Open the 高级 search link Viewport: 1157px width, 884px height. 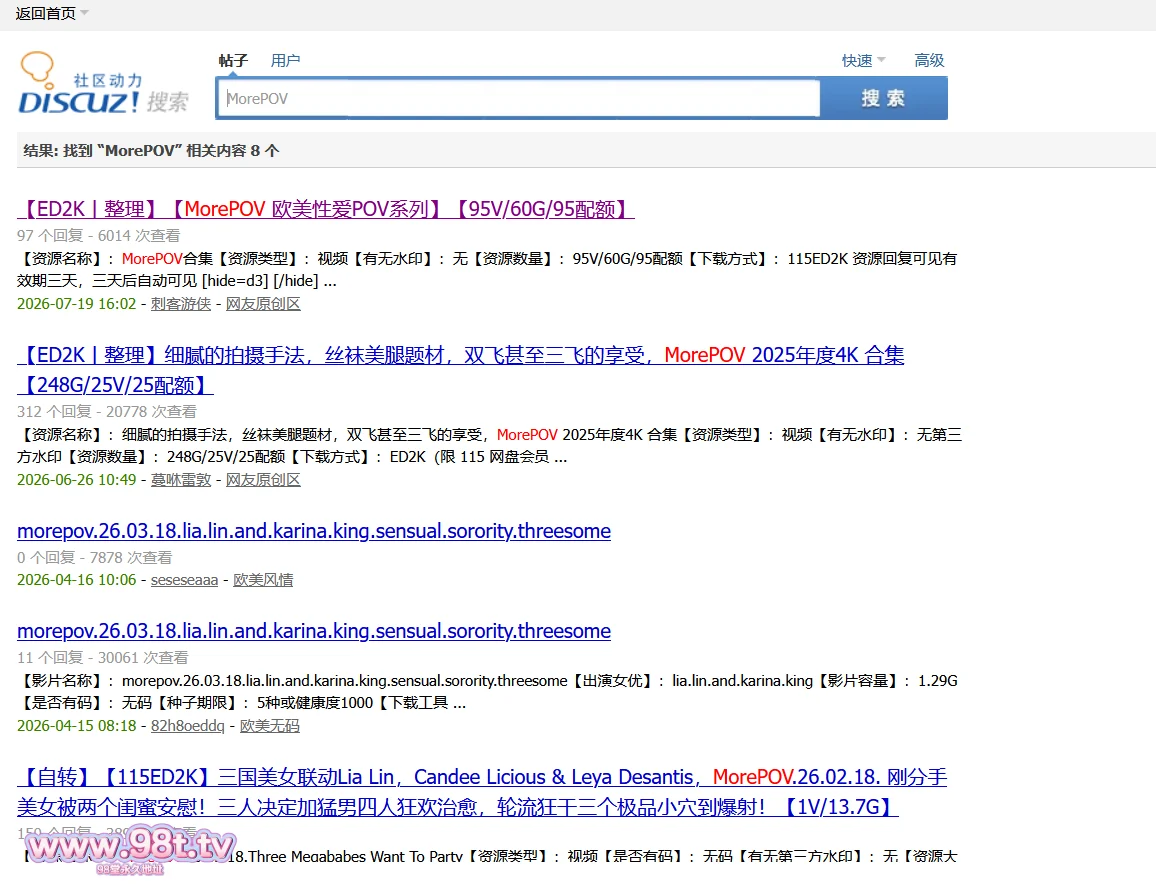(929, 61)
